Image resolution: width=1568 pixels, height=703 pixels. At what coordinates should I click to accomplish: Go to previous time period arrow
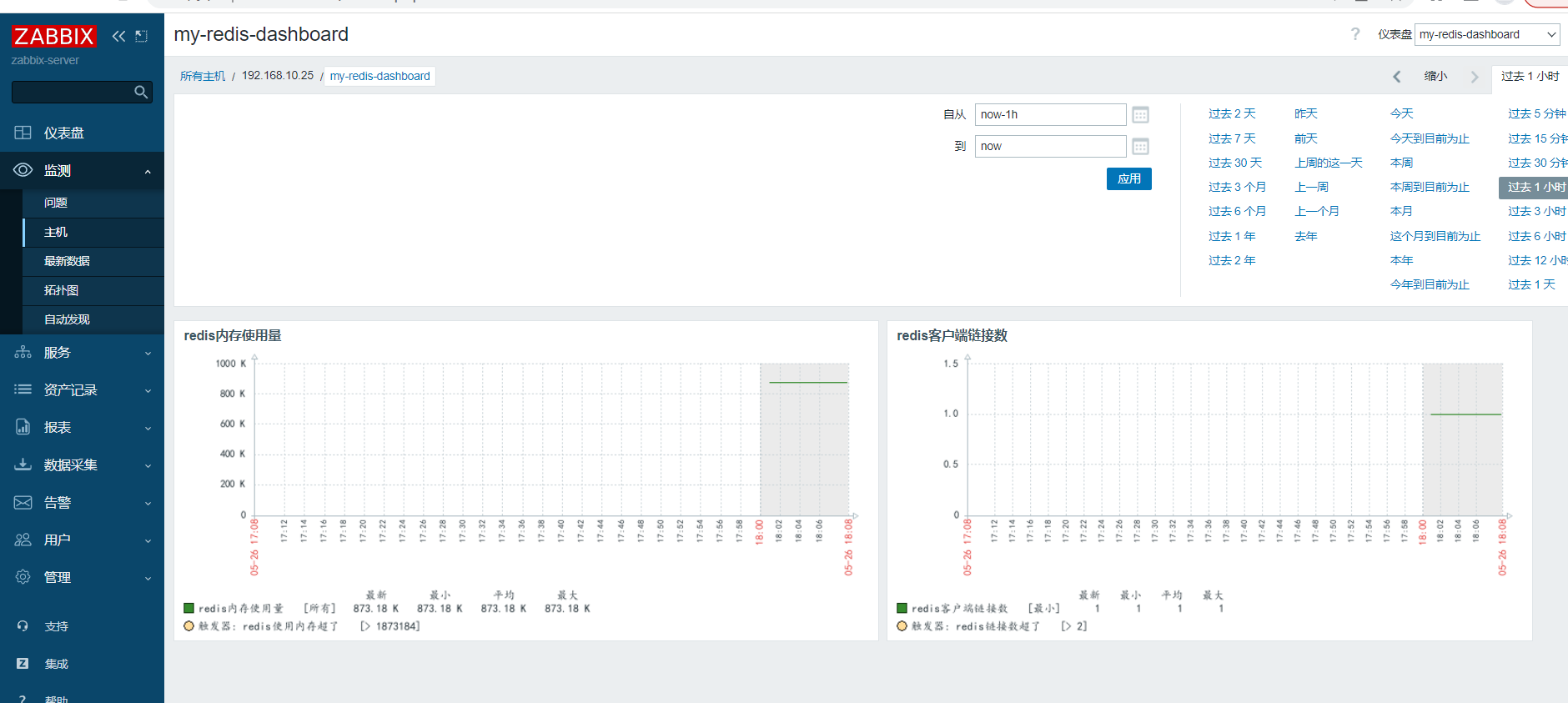pyautogui.click(x=1397, y=77)
